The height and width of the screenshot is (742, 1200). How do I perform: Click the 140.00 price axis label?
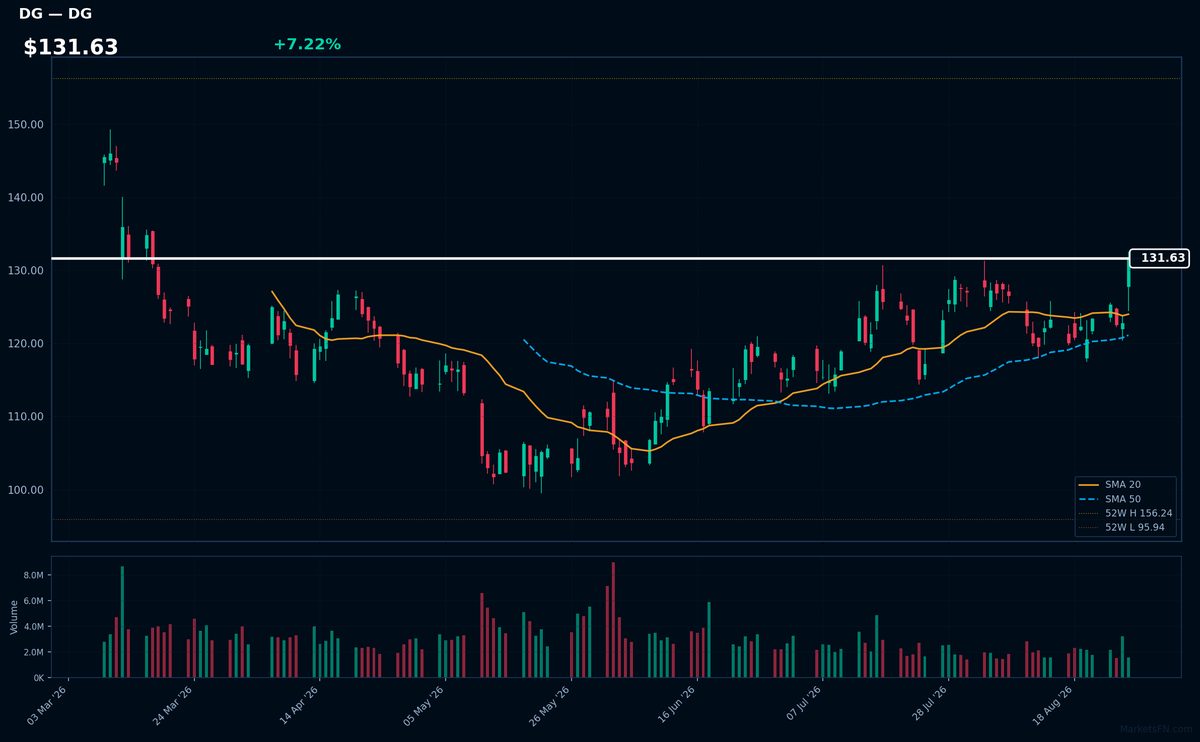[x=25, y=198]
